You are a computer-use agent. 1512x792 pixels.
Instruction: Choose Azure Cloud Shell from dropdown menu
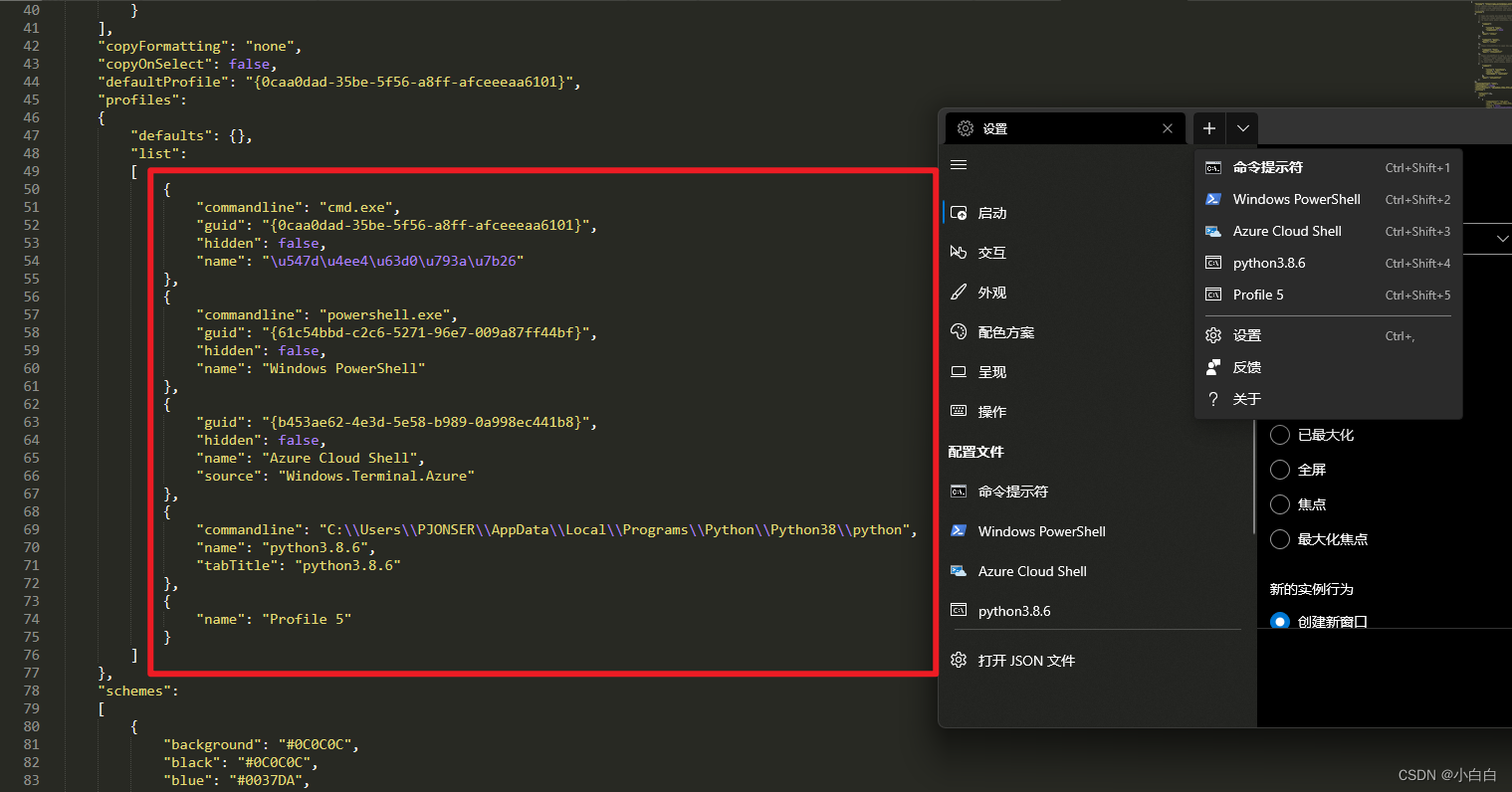[1328, 231]
